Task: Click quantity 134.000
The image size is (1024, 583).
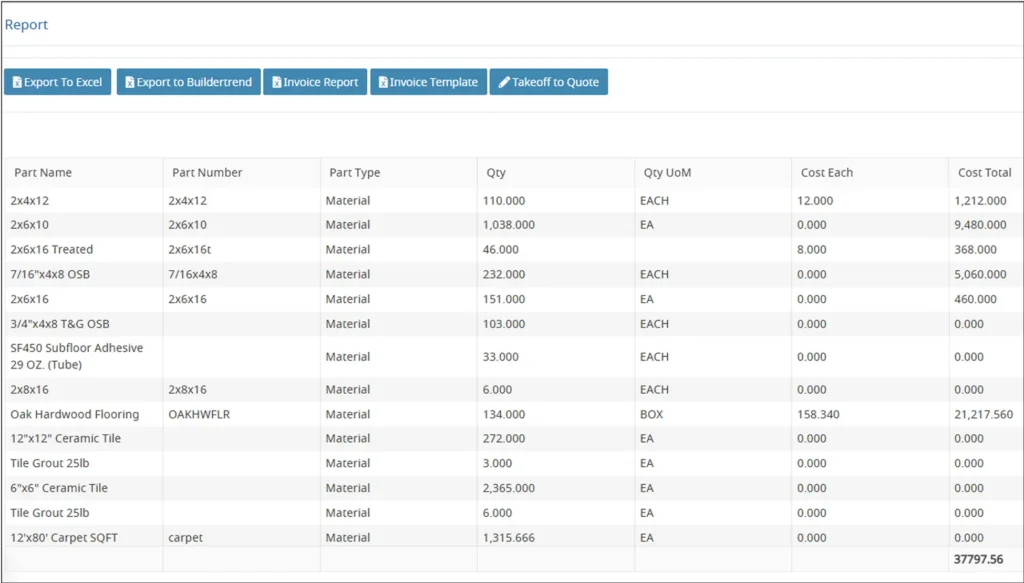Action: pyautogui.click(x=504, y=415)
